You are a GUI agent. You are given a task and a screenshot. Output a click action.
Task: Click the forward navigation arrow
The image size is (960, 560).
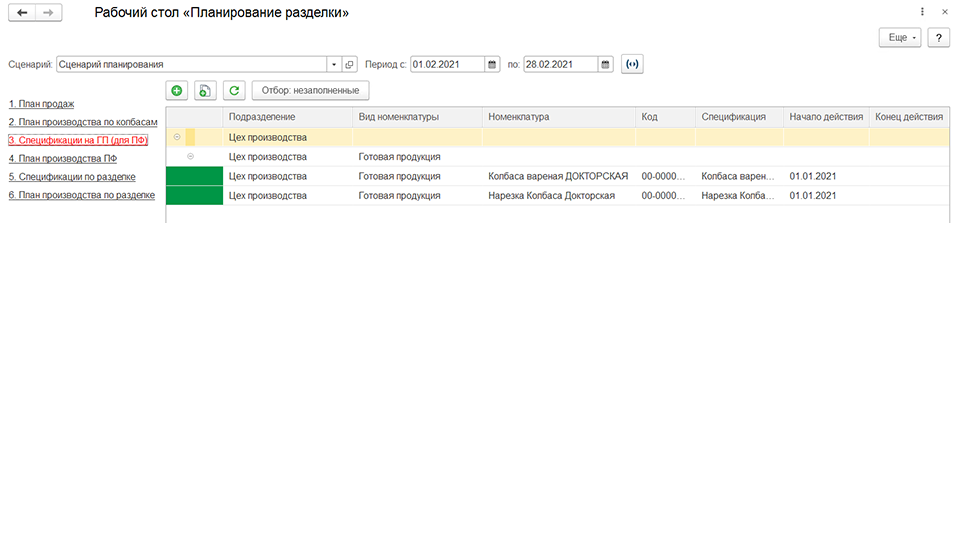pyautogui.click(x=48, y=12)
